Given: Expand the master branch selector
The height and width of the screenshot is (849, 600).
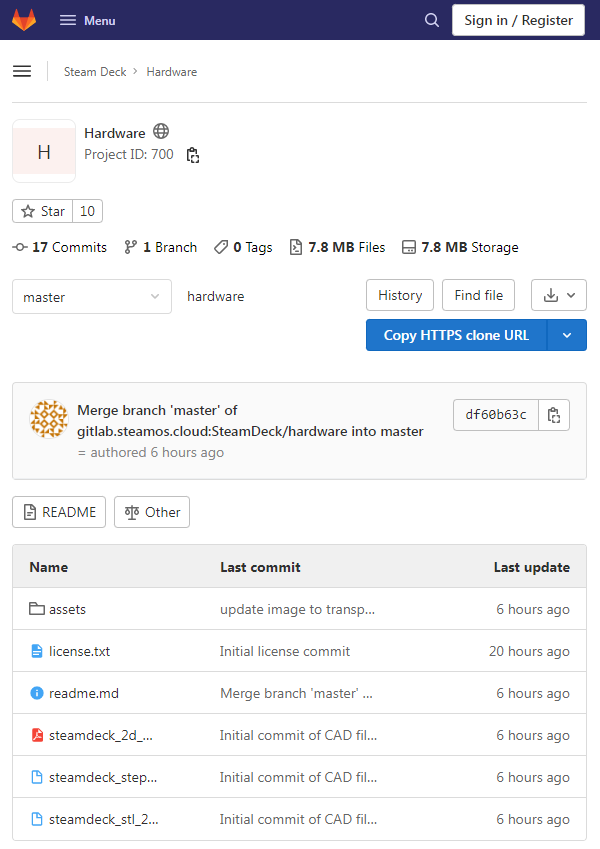Looking at the screenshot, I should (92, 296).
